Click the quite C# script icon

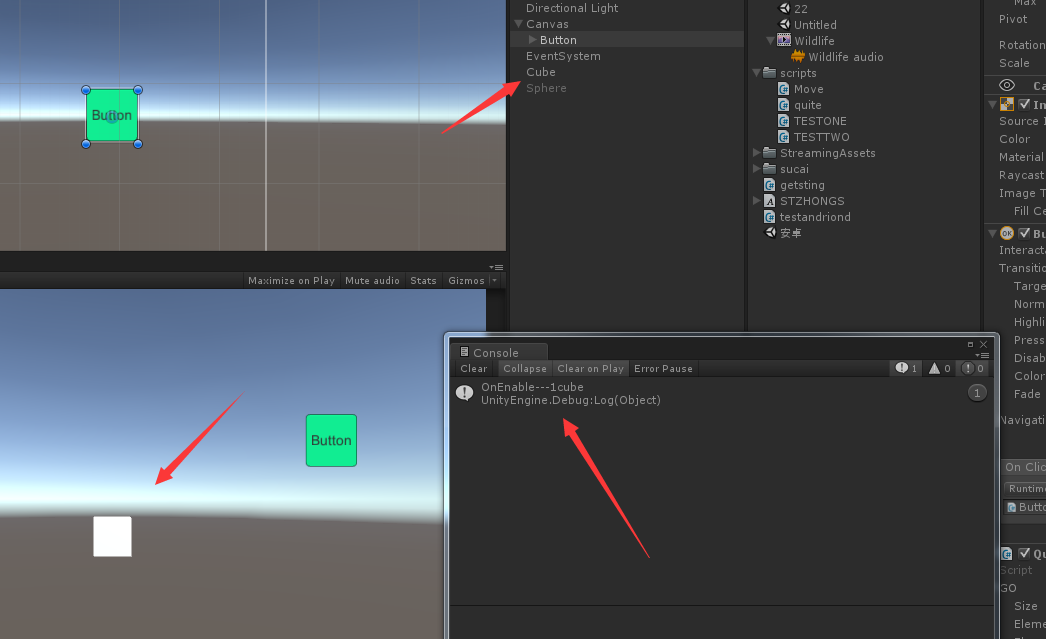click(x=784, y=105)
